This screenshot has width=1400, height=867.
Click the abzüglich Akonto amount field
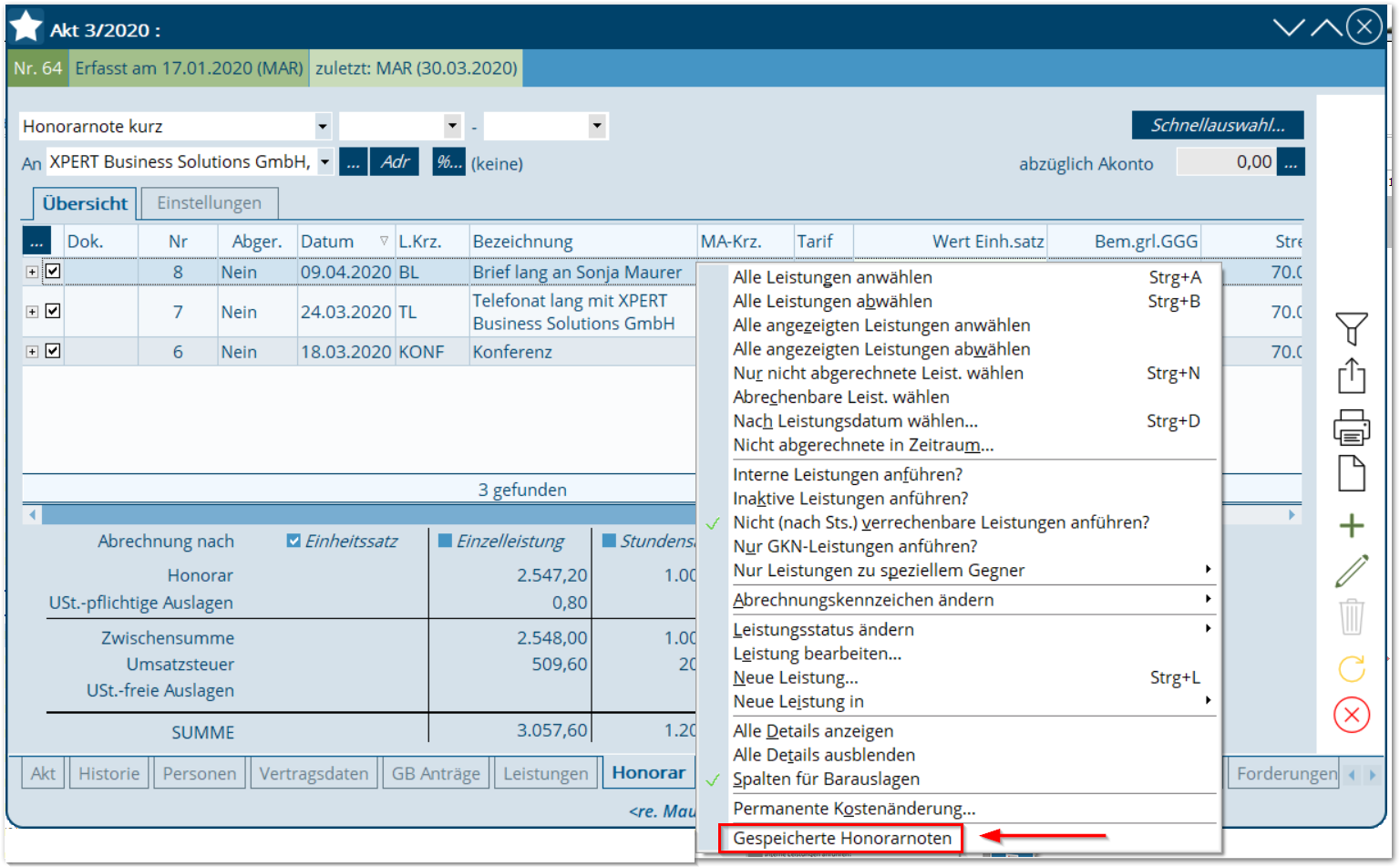[1226, 162]
